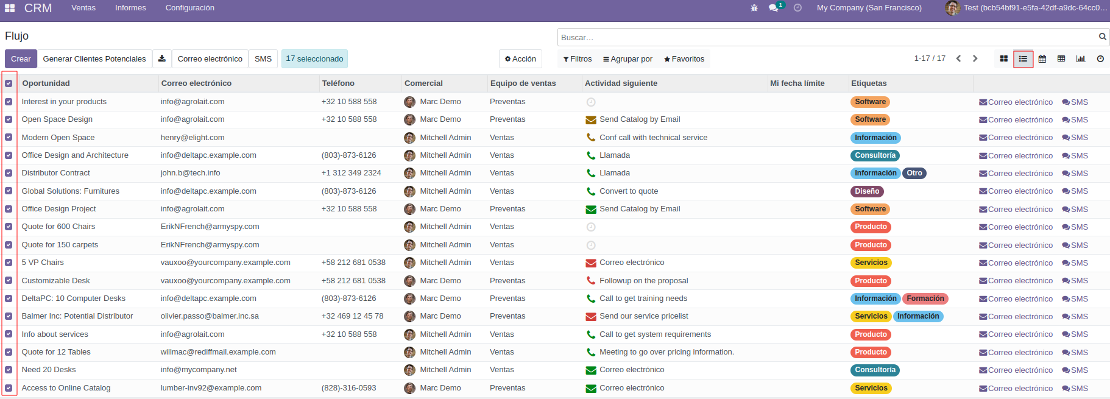
Task: Click the SMS toolbar button
Action: [263, 59]
